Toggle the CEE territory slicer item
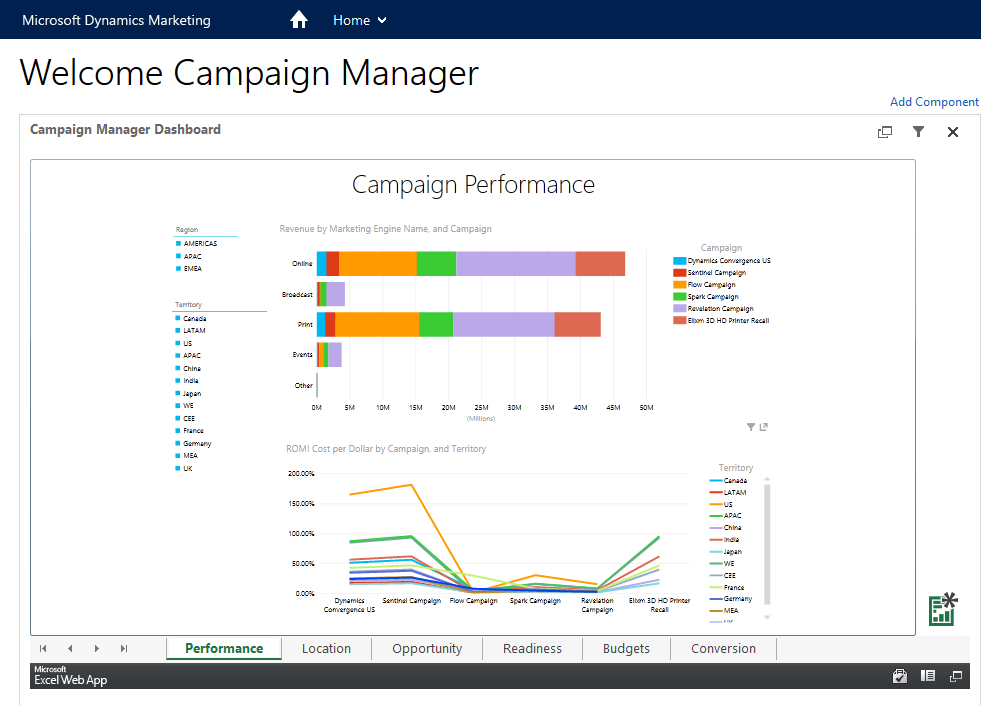The image size is (981, 705). pos(185,418)
